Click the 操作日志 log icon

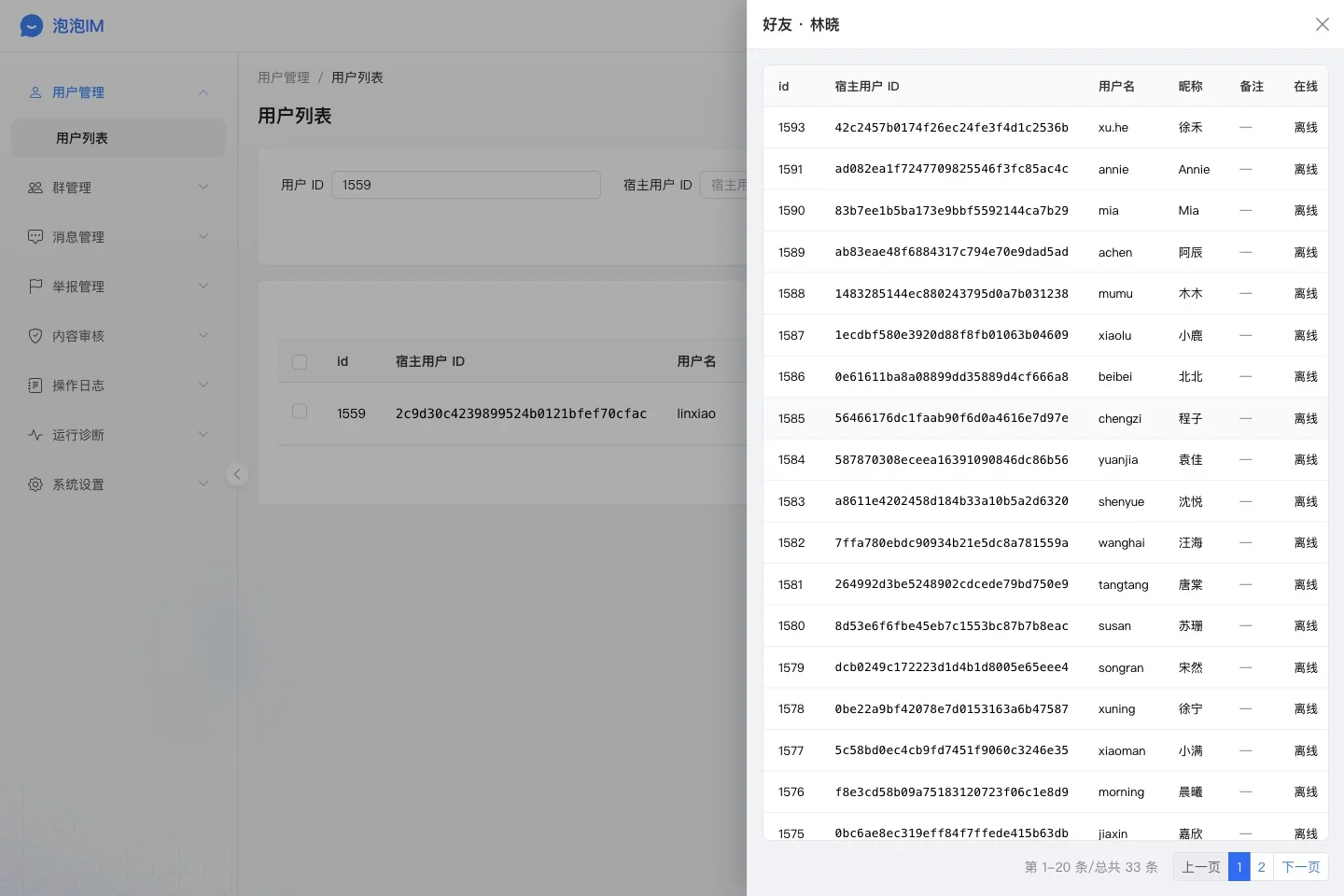coord(35,385)
